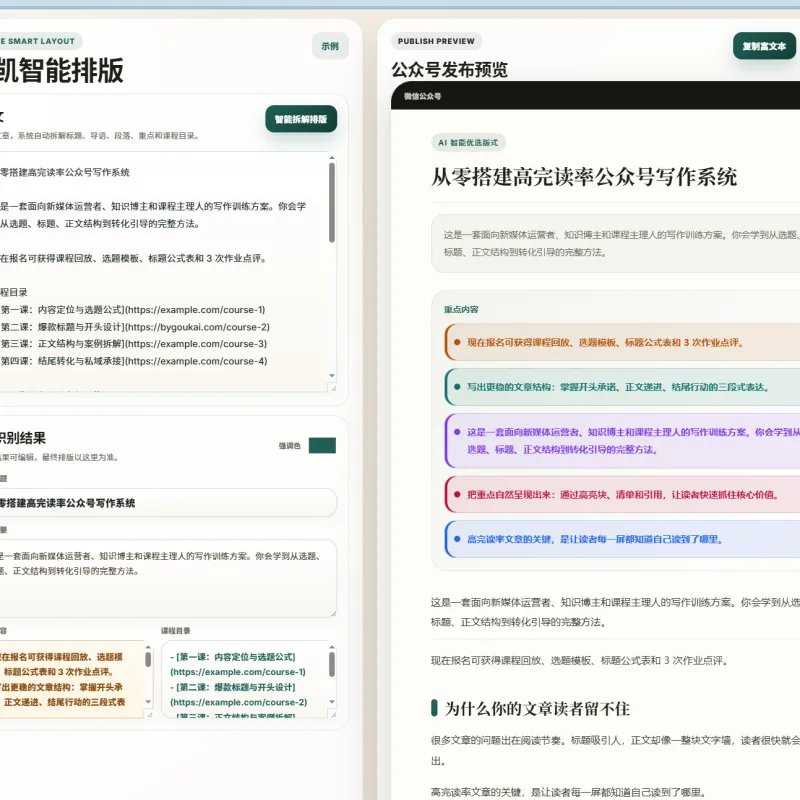
Task: Click the source text area scrollbar thumb
Action: point(332,203)
